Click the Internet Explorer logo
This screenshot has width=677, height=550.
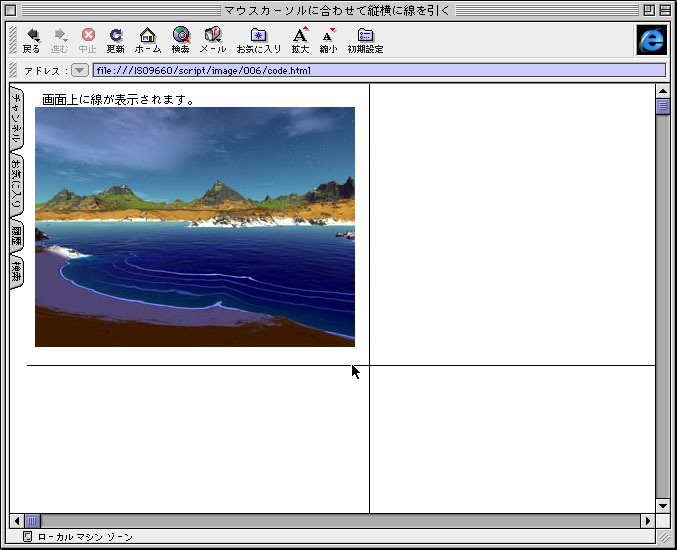(x=652, y=40)
